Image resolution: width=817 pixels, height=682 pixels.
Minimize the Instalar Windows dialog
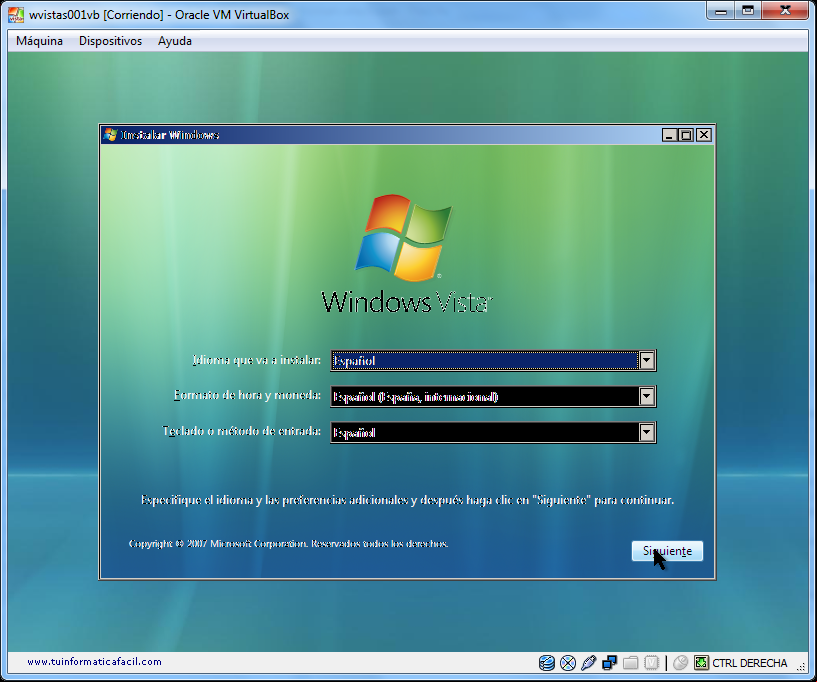670,135
